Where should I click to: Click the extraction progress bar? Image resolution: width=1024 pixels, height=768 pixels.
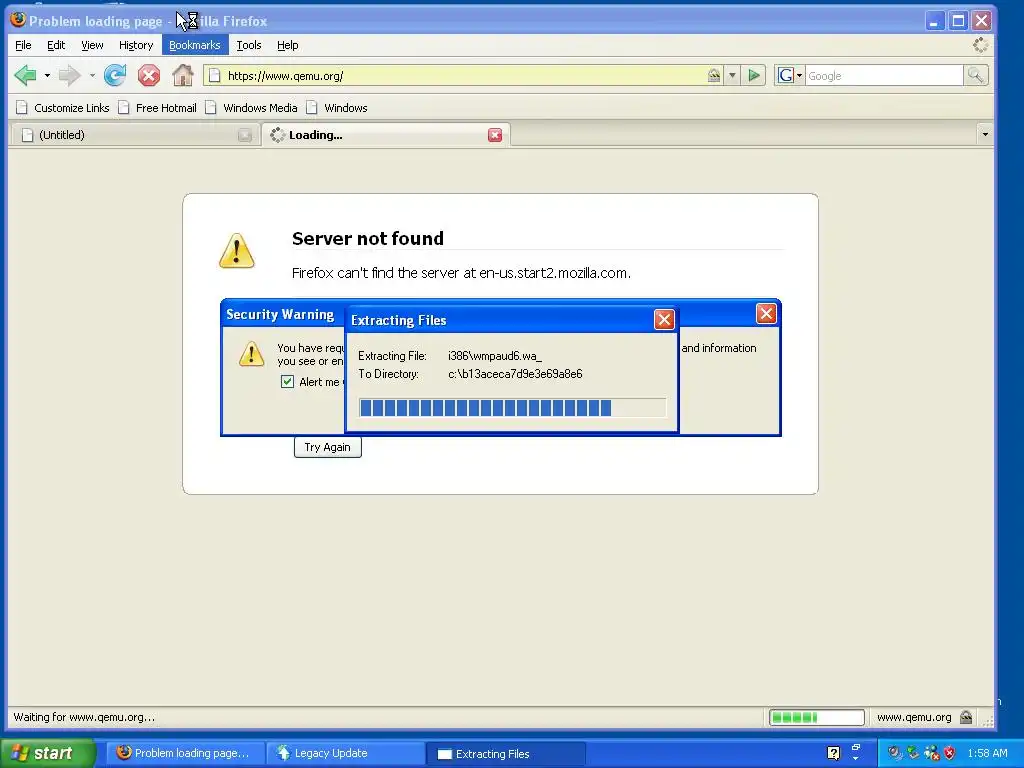tap(512, 408)
